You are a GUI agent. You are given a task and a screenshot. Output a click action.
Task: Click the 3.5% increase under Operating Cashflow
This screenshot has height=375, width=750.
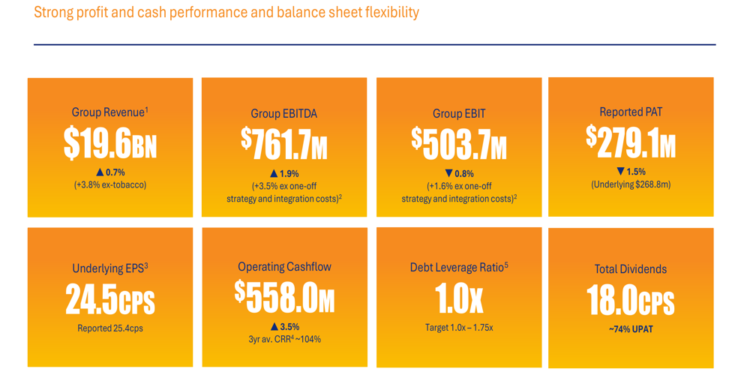[284, 327]
